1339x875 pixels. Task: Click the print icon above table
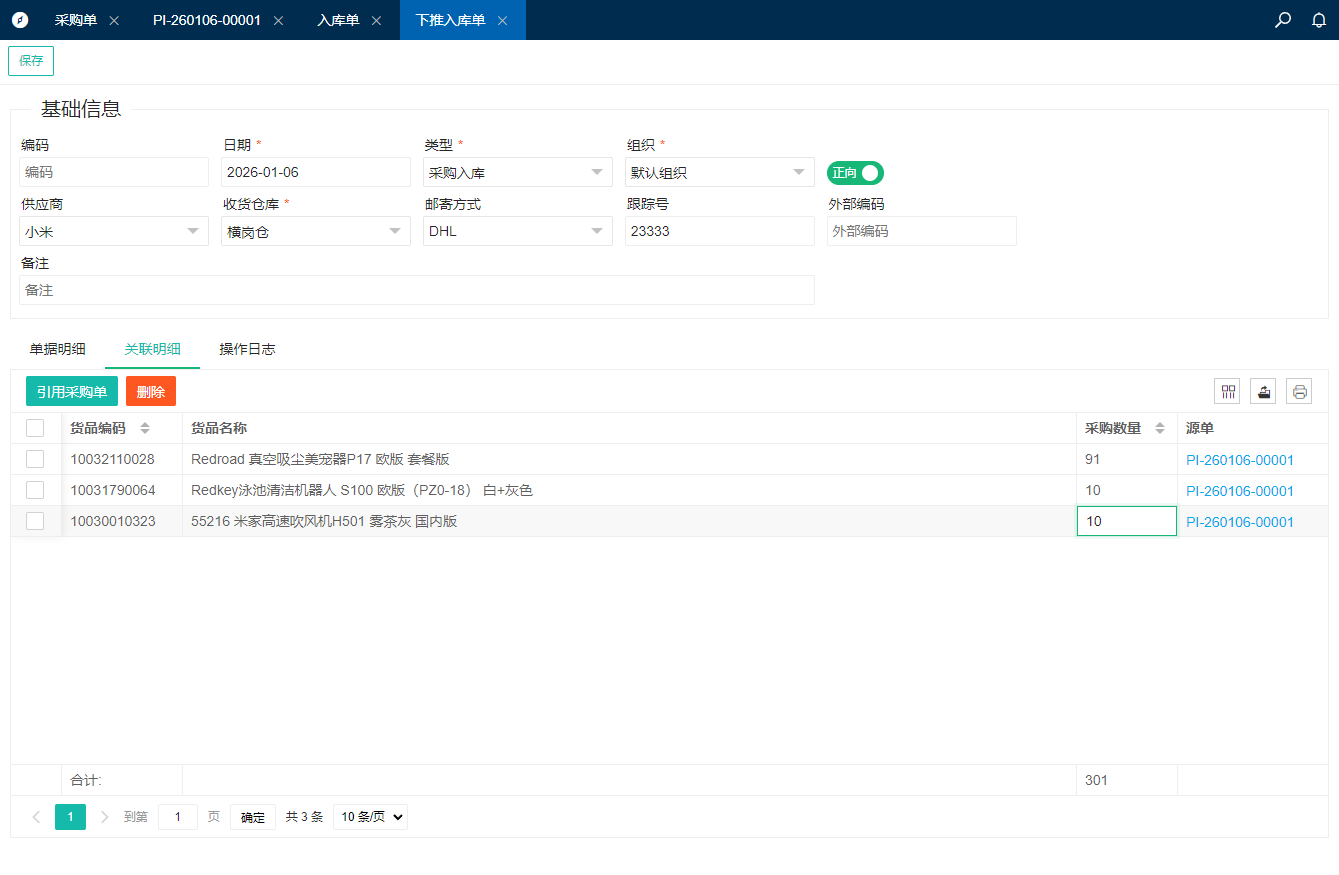[1299, 392]
